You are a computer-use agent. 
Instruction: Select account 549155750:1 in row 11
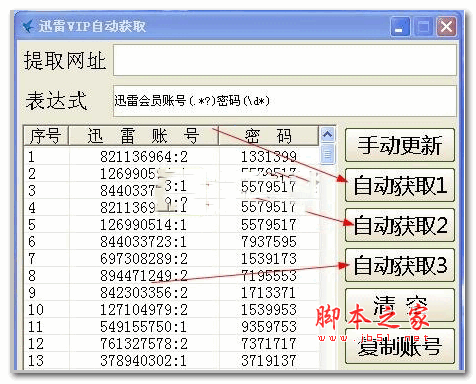click(x=143, y=327)
